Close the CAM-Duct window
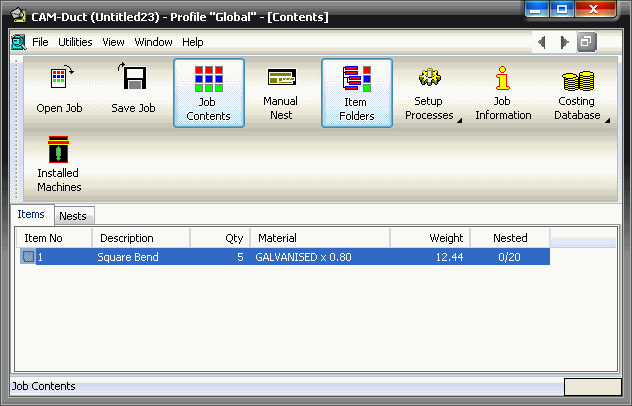 [x=595, y=9]
